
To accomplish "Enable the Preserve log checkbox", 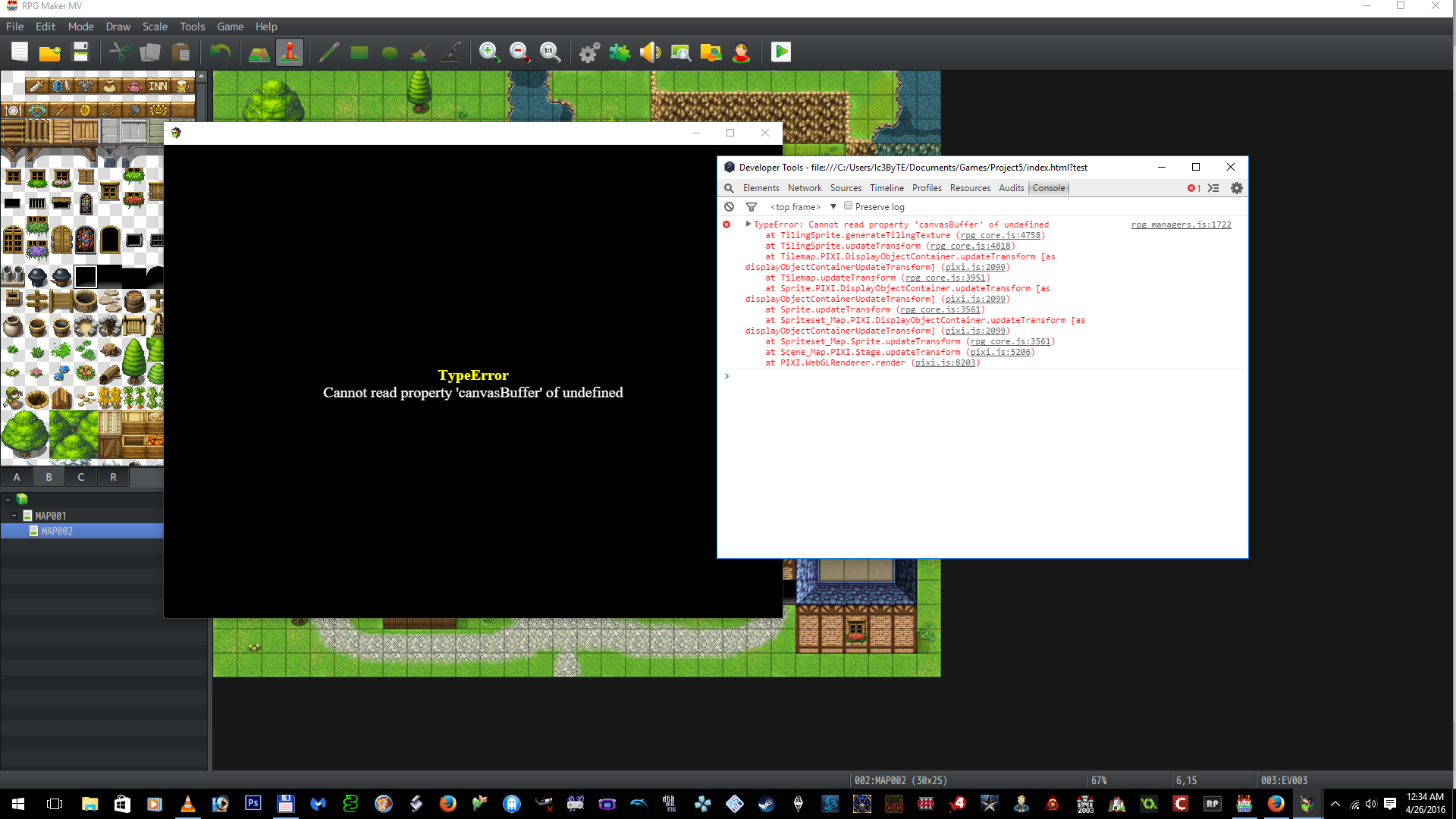I will tap(848, 206).
